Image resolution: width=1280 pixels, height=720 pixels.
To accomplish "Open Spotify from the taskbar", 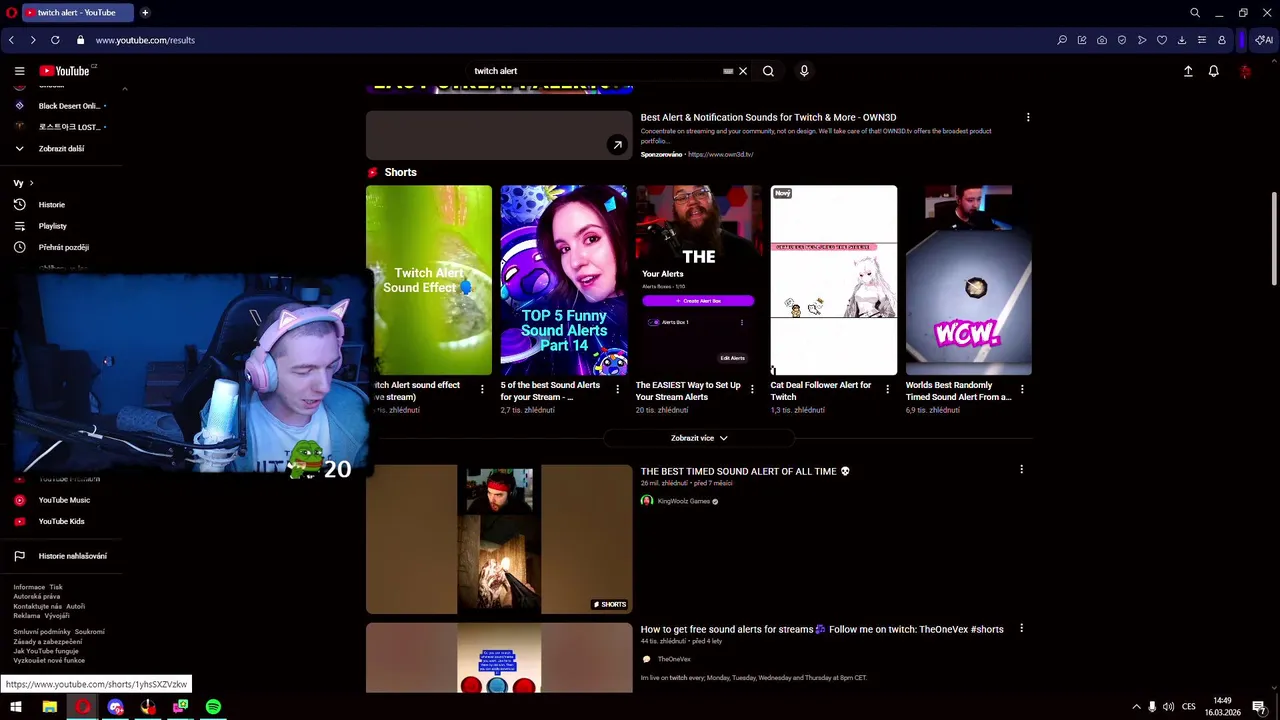I will click(x=213, y=707).
